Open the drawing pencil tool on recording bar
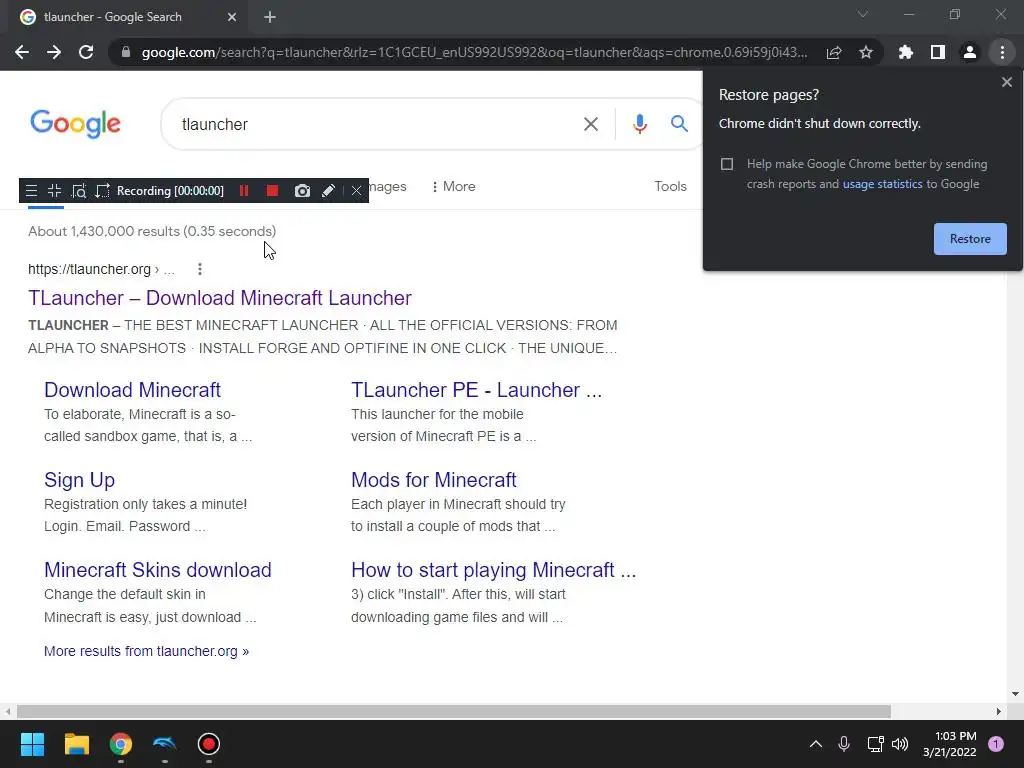 [x=328, y=191]
